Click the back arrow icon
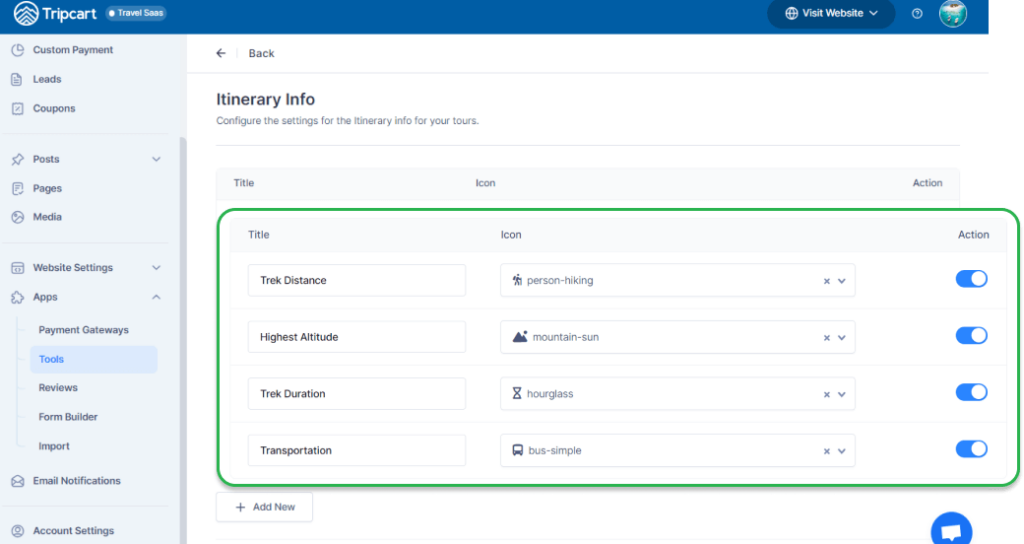1024x544 pixels. 221,54
